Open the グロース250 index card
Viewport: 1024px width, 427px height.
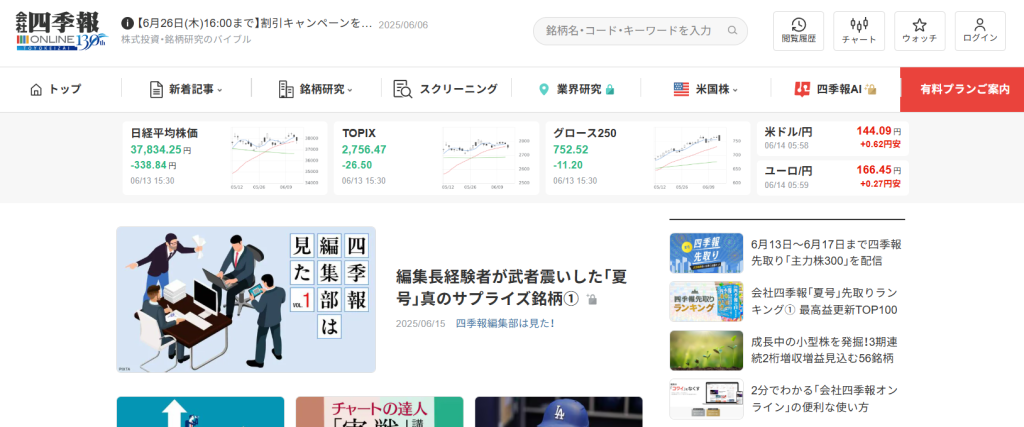pyautogui.click(x=648, y=158)
